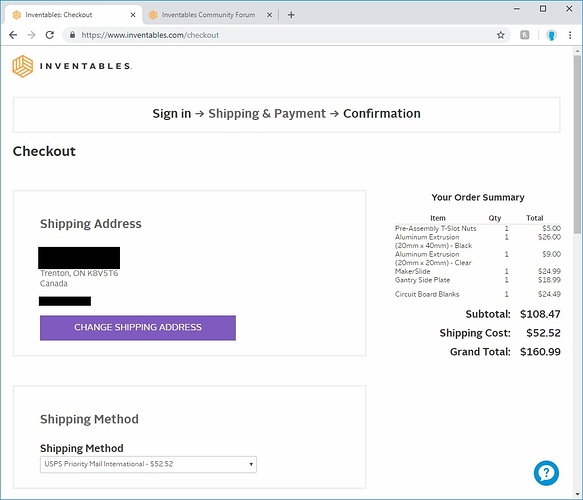Click Trenton, ON K8V5T6 address line
This screenshot has height=500, width=583.
click(79, 273)
